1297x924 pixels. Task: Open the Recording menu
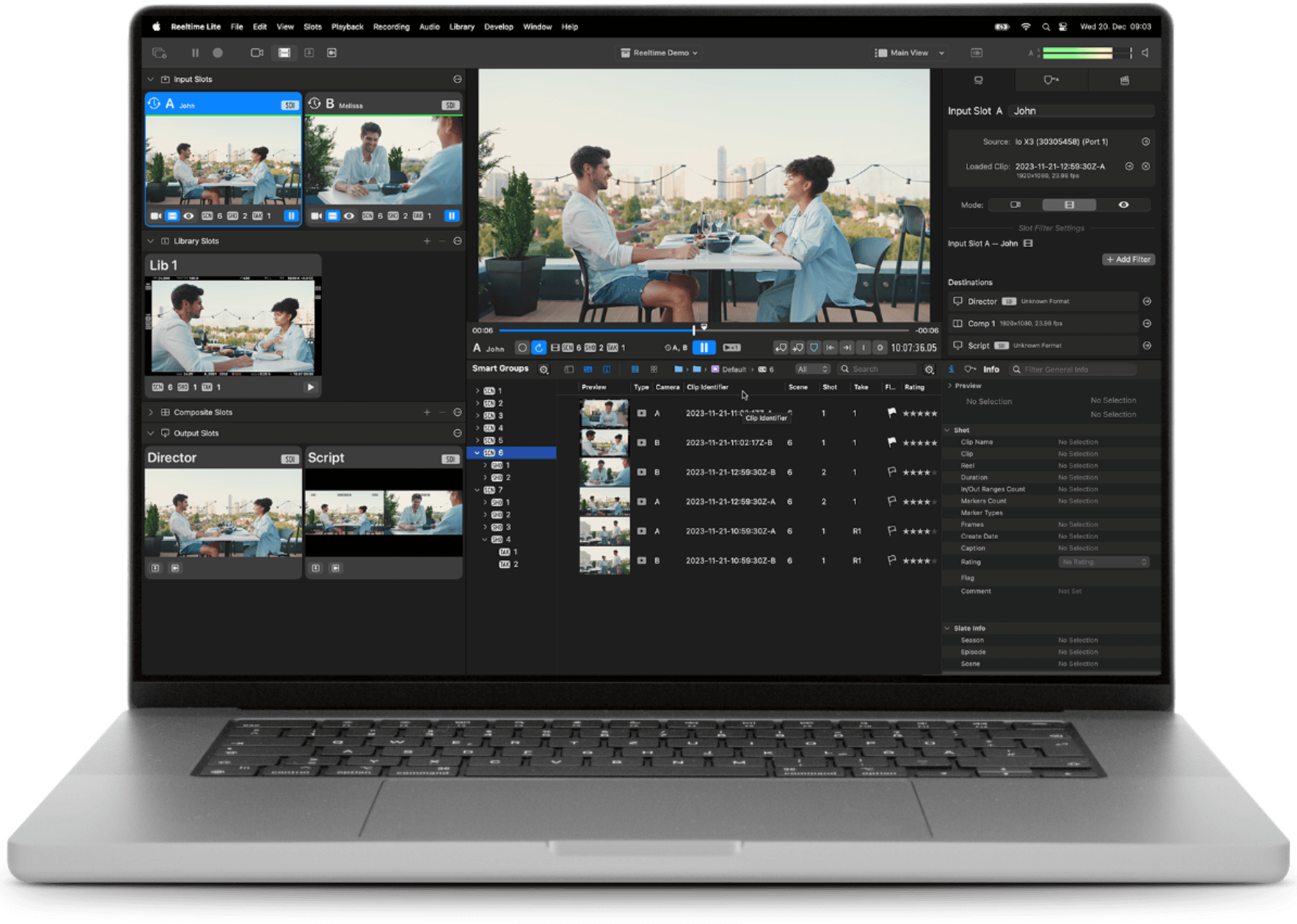click(x=391, y=27)
